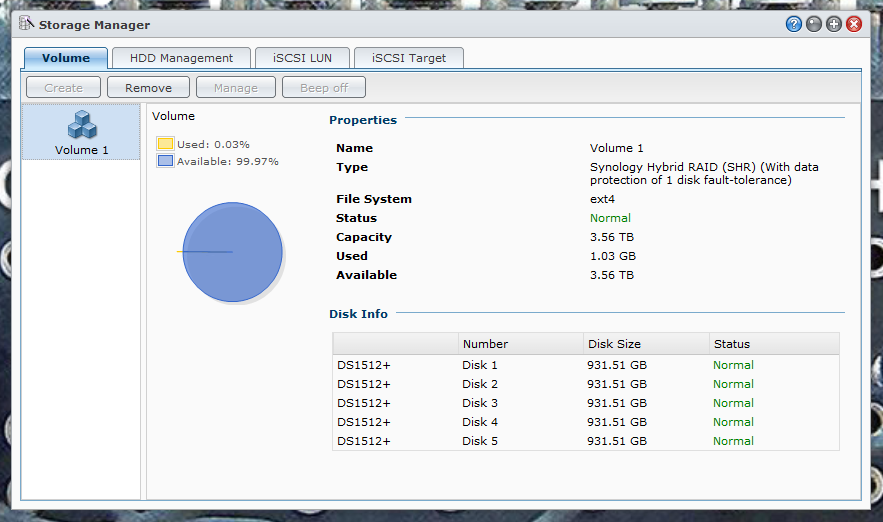Click the Create button
This screenshot has height=522, width=883.
pyautogui.click(x=64, y=88)
